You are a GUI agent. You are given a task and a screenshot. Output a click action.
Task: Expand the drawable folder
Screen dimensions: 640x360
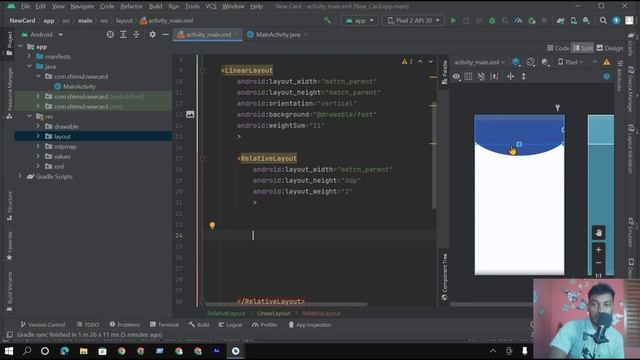coord(38,126)
